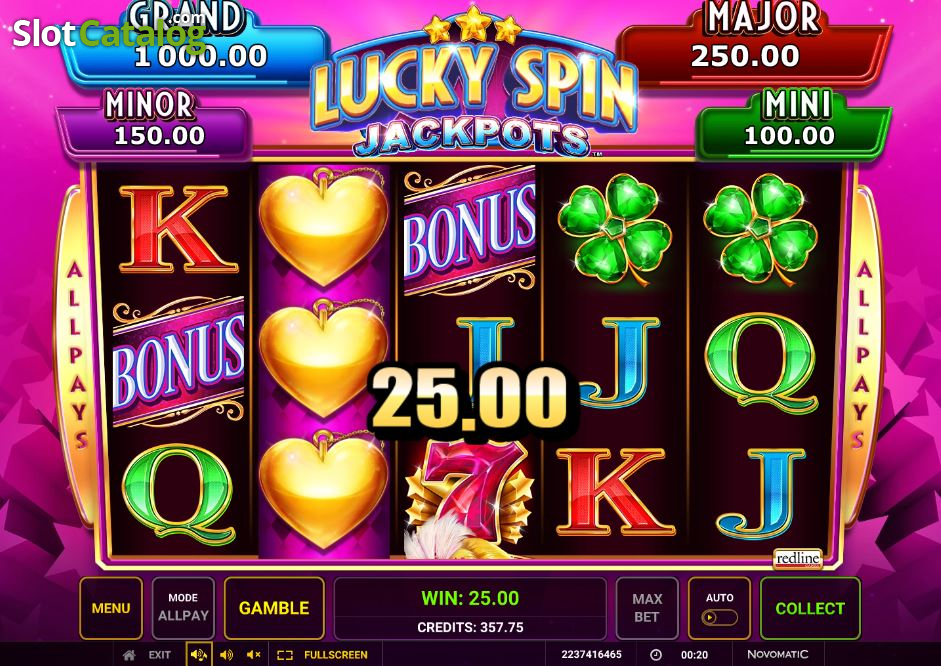941x666 pixels.
Task: Click the golden heart on middle row
Action: point(323,358)
